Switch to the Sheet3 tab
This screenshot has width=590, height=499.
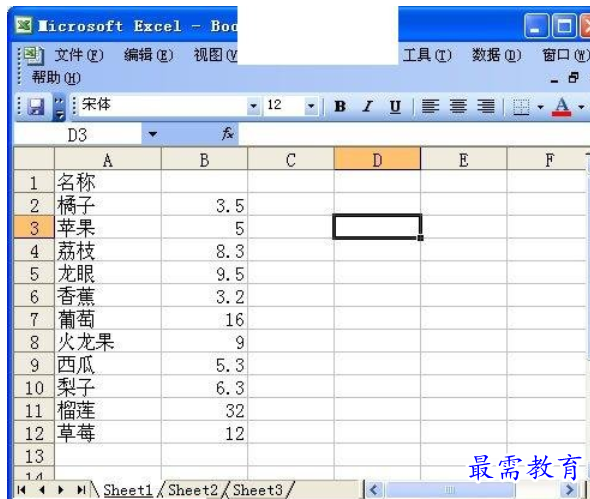pos(257,490)
